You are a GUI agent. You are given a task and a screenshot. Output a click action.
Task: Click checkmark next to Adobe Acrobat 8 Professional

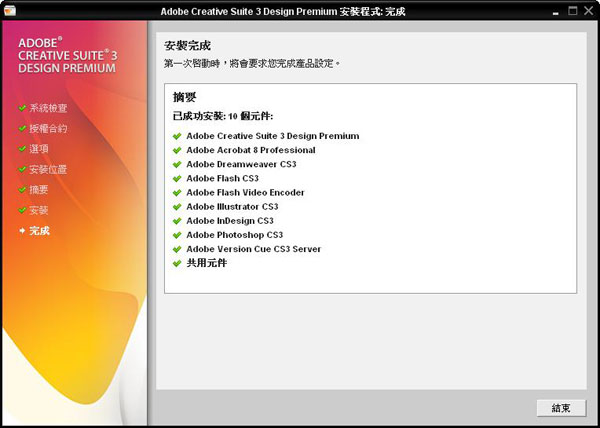(x=177, y=150)
